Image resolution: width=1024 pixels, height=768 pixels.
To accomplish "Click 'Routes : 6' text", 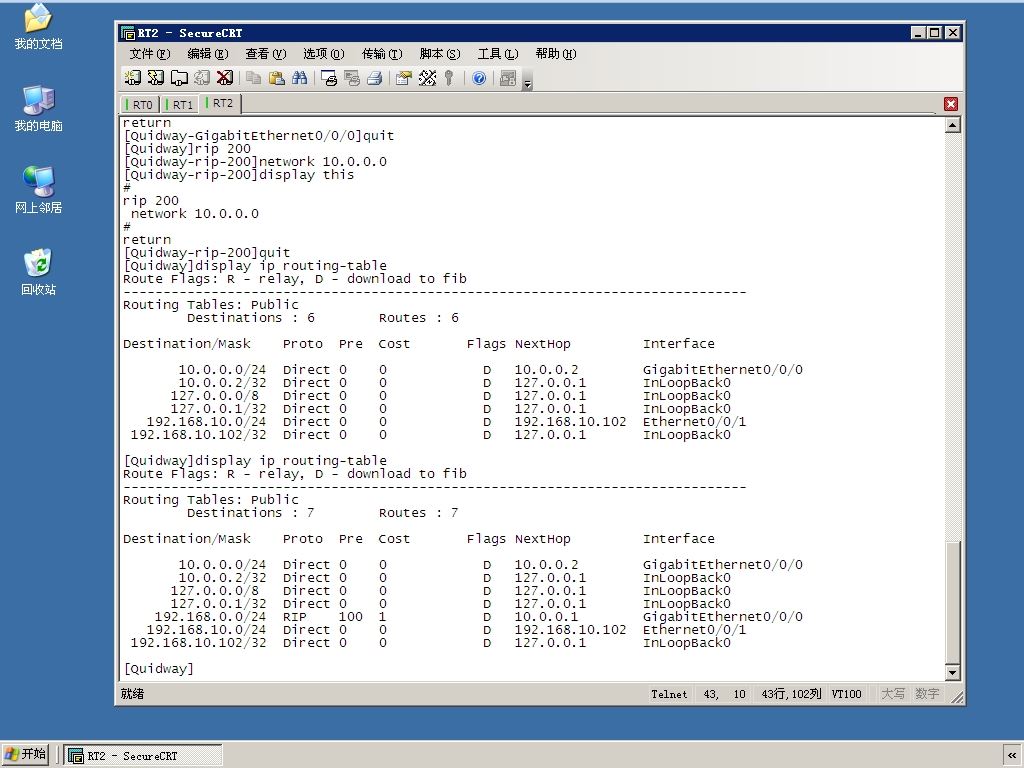I will (419, 318).
